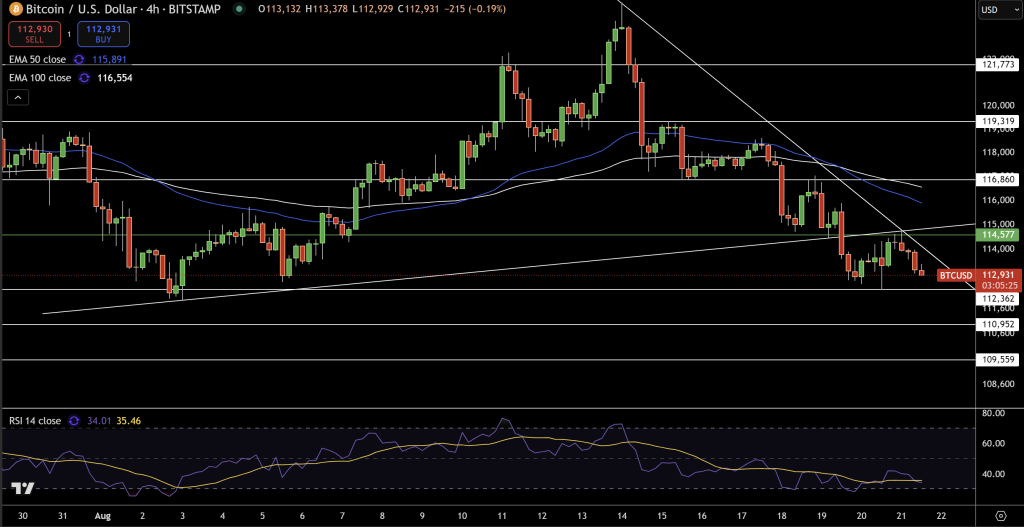The width and height of the screenshot is (1024, 527).
Task: Click the 116,860 price line label
Action: click(997, 179)
